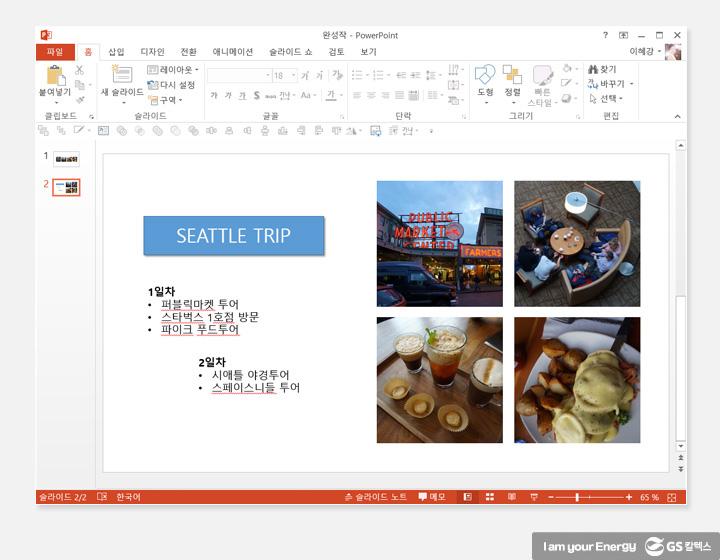Image resolution: width=720 pixels, height=560 pixels.
Task: Click the Arrange (정렬) icon
Action: click(x=512, y=78)
